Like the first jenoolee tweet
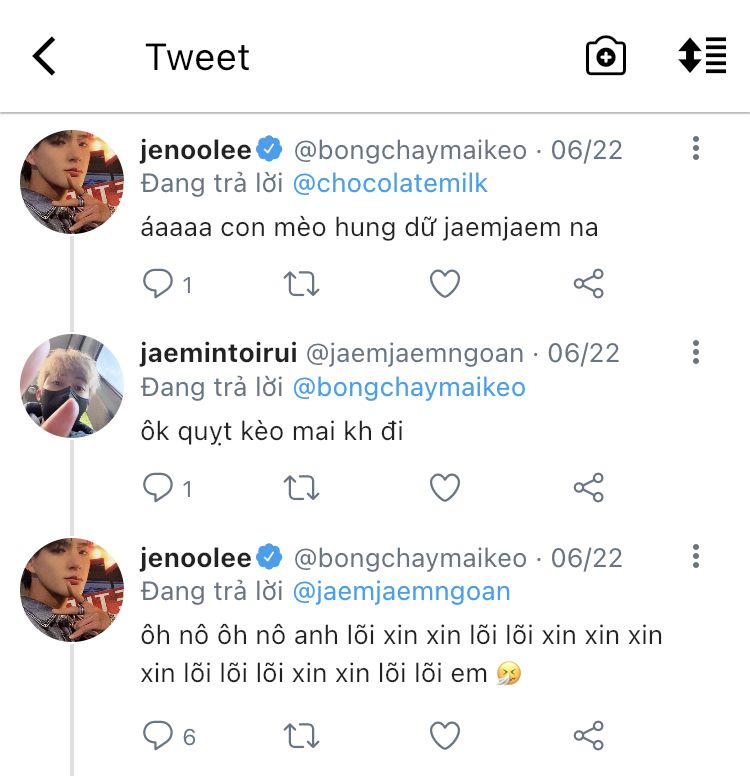The width and height of the screenshot is (750, 776). pyautogui.click(x=444, y=284)
